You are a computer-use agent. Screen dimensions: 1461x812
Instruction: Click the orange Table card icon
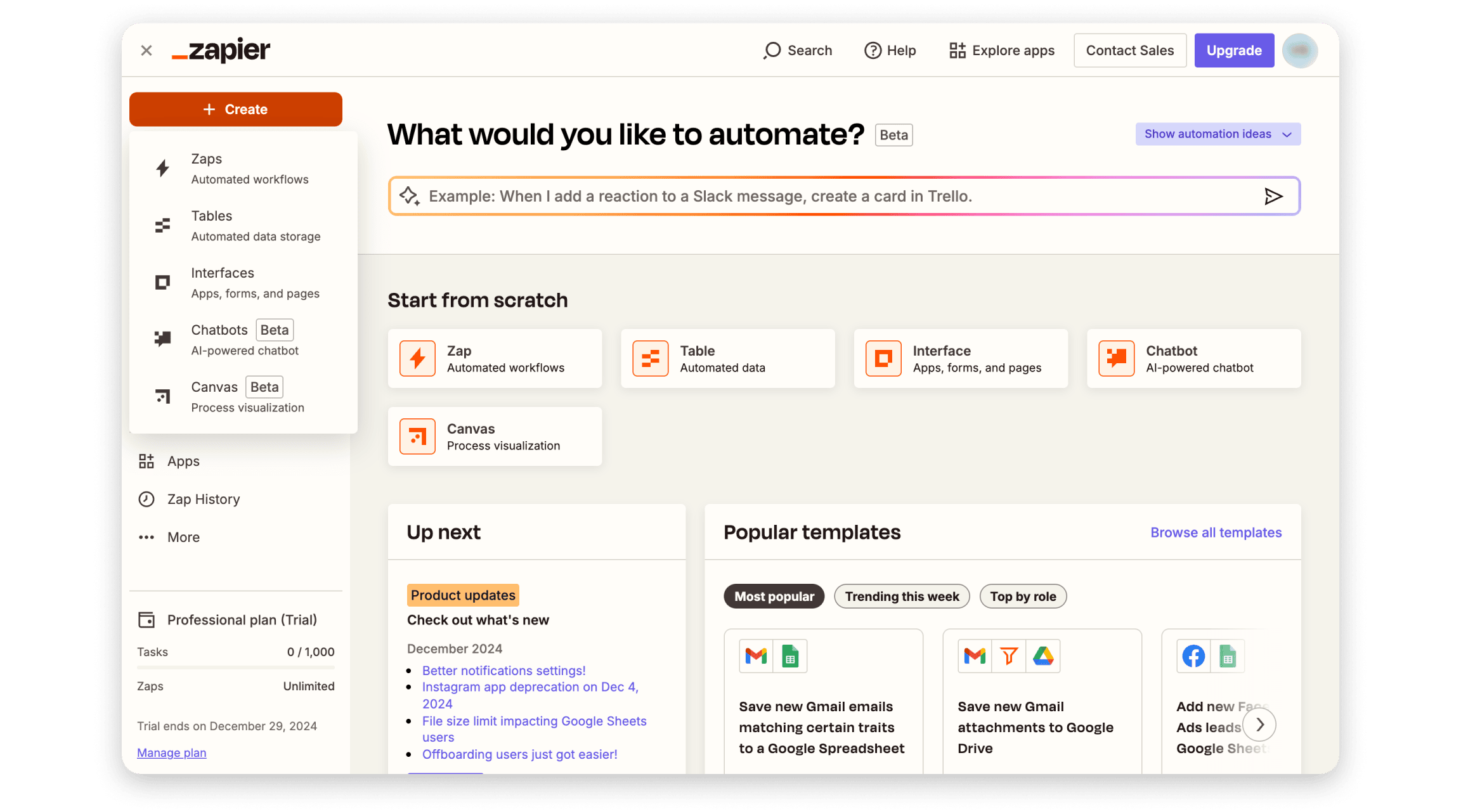651,358
